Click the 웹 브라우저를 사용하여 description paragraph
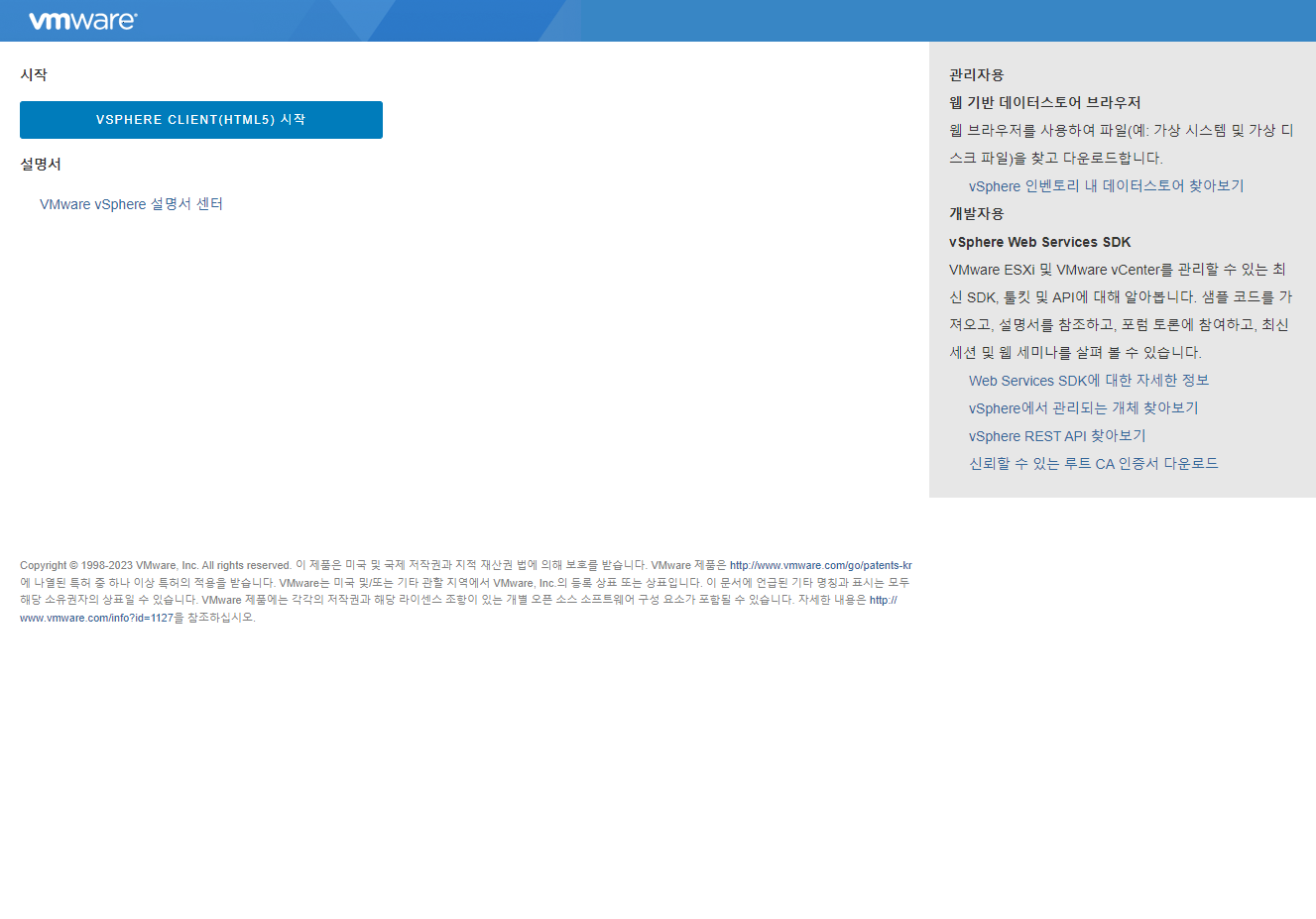 [x=1122, y=145]
